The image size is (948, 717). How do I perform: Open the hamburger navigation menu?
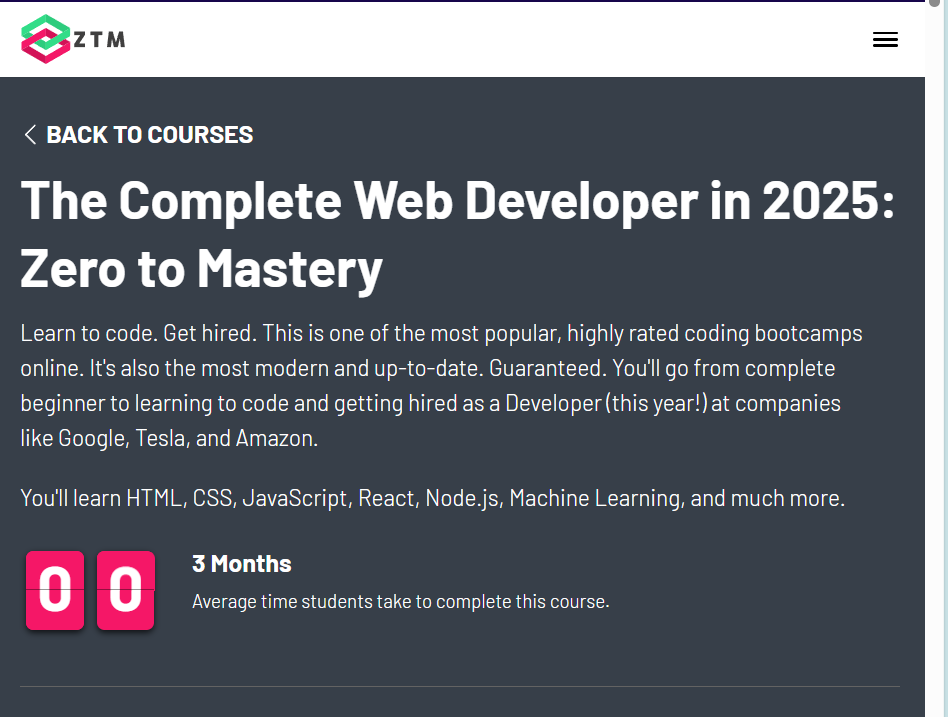click(x=885, y=40)
